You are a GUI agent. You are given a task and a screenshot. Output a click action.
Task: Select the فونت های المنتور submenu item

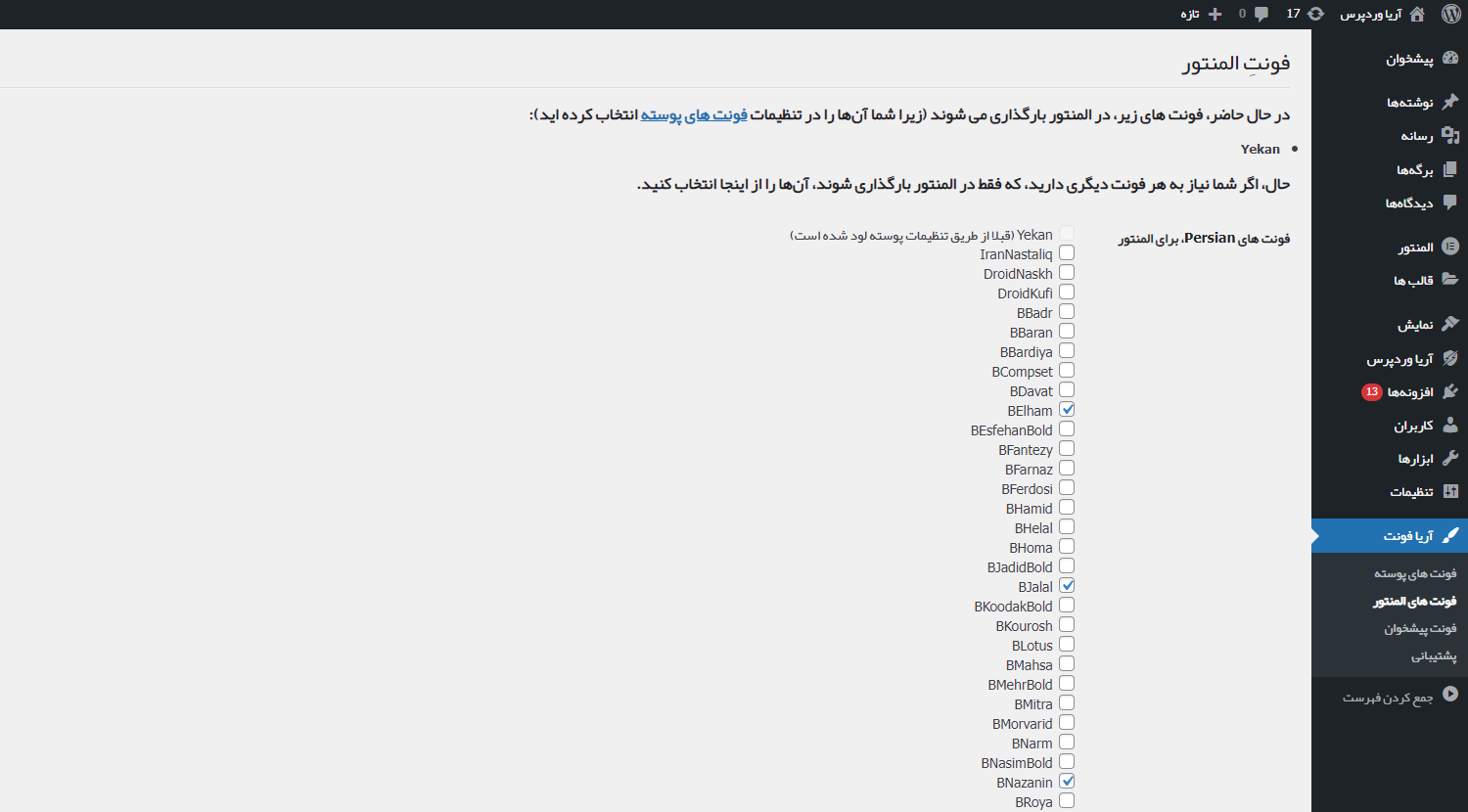click(x=1414, y=602)
